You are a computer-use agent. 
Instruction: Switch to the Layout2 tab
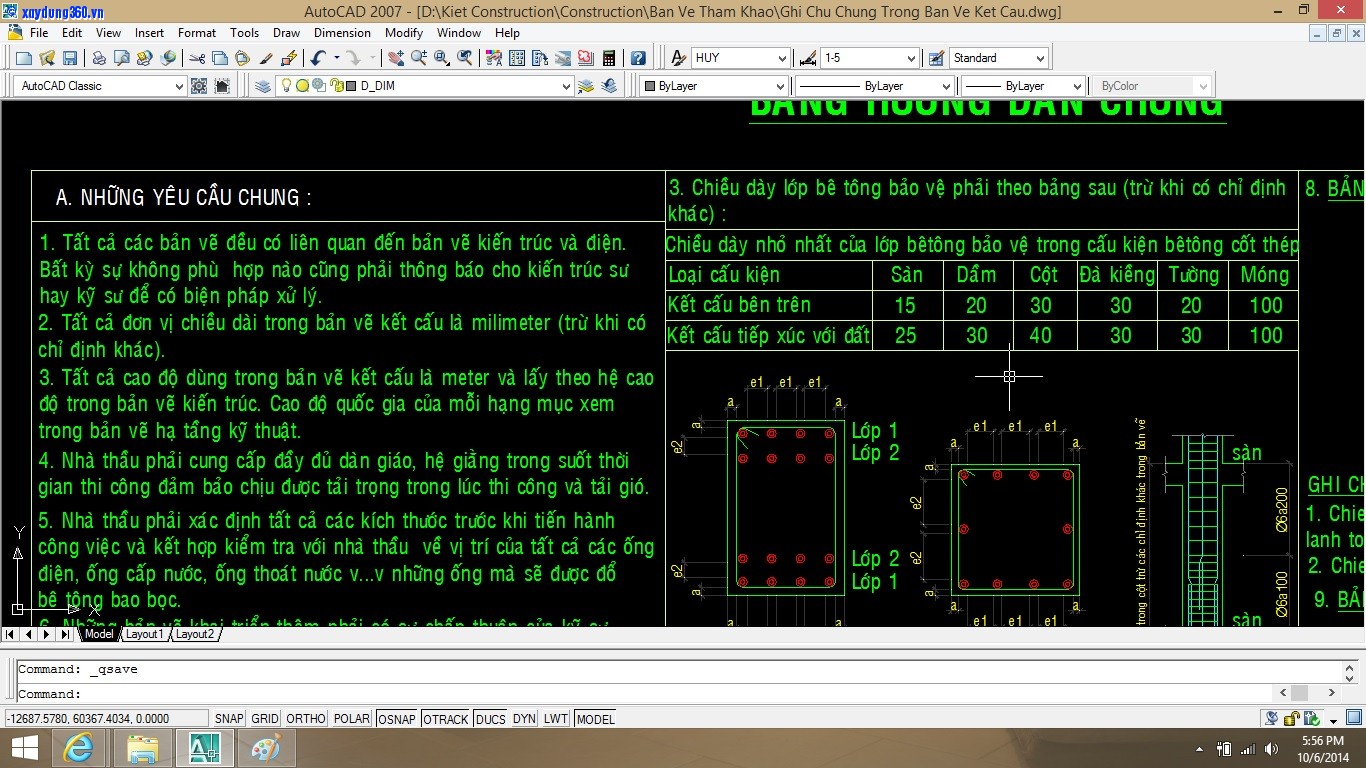(x=195, y=634)
